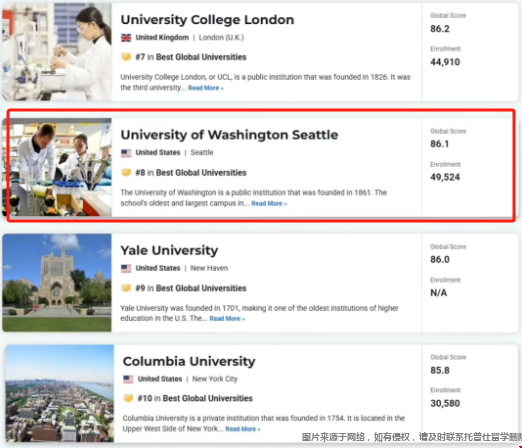
Task: Click the Yale campus building thumbnail
Action: tap(57, 283)
